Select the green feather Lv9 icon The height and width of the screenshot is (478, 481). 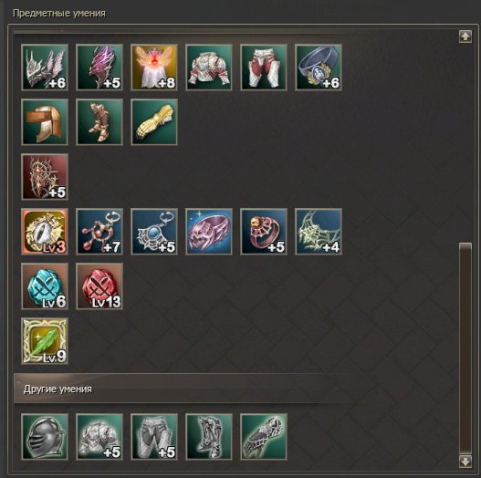(45, 341)
